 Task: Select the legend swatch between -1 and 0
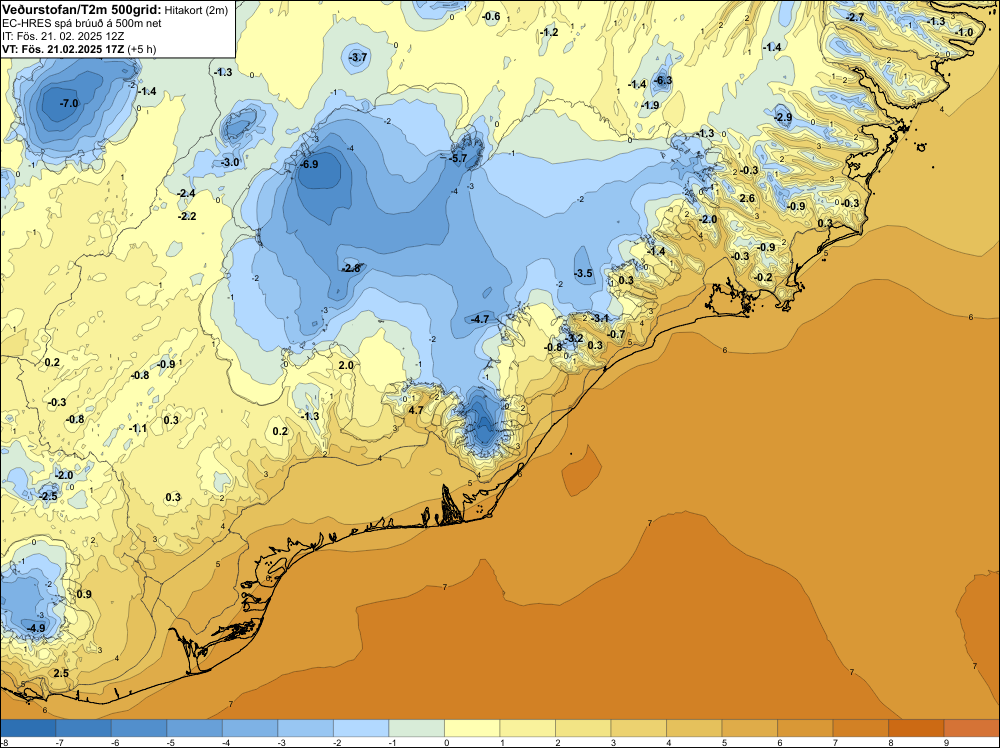[x=416, y=728]
